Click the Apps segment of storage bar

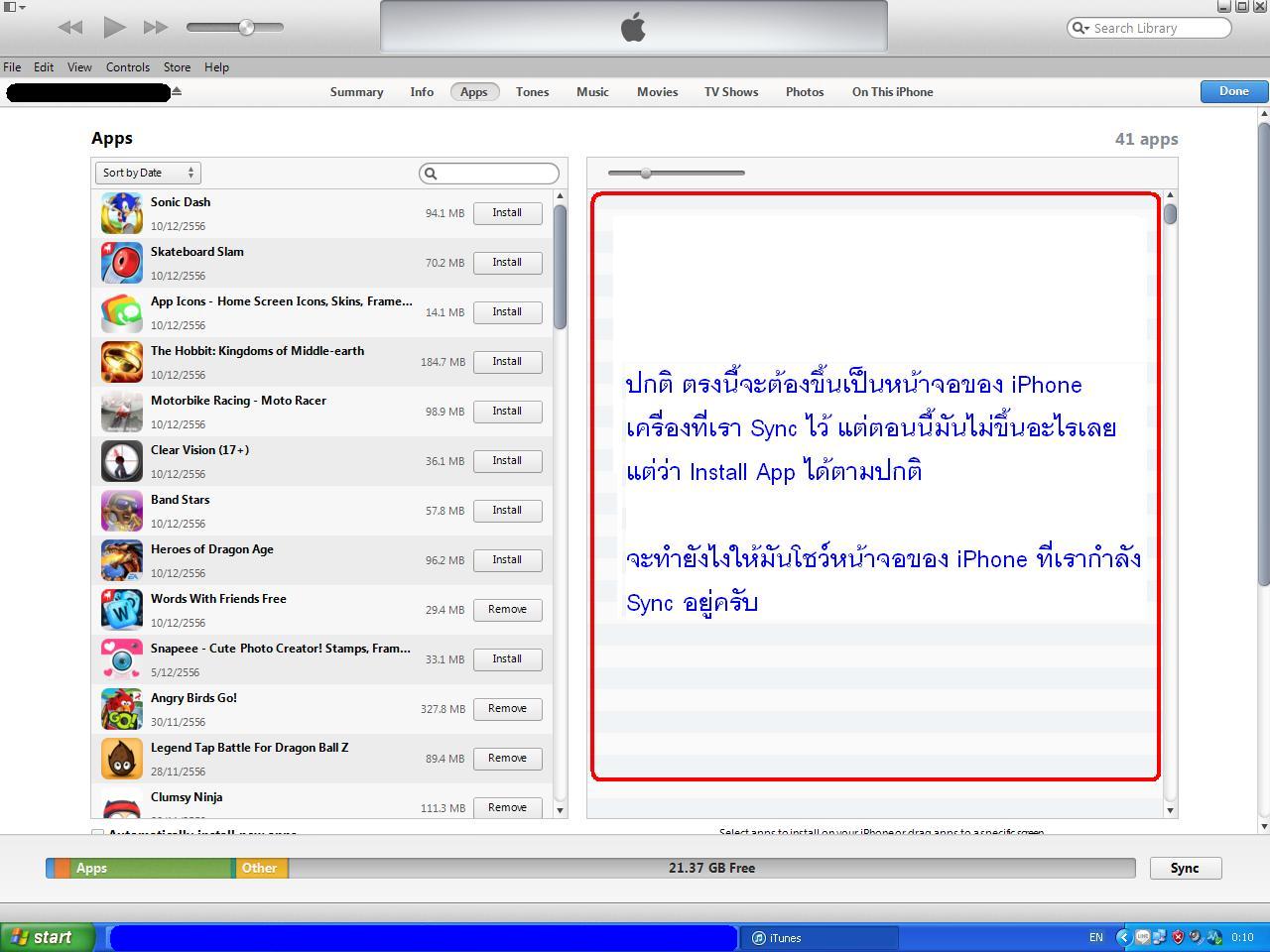click(x=150, y=868)
